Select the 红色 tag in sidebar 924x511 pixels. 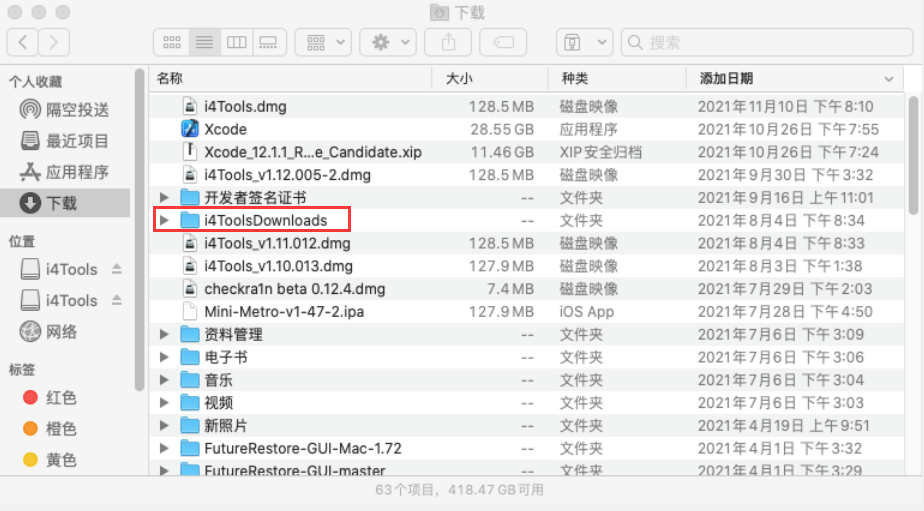pos(60,398)
